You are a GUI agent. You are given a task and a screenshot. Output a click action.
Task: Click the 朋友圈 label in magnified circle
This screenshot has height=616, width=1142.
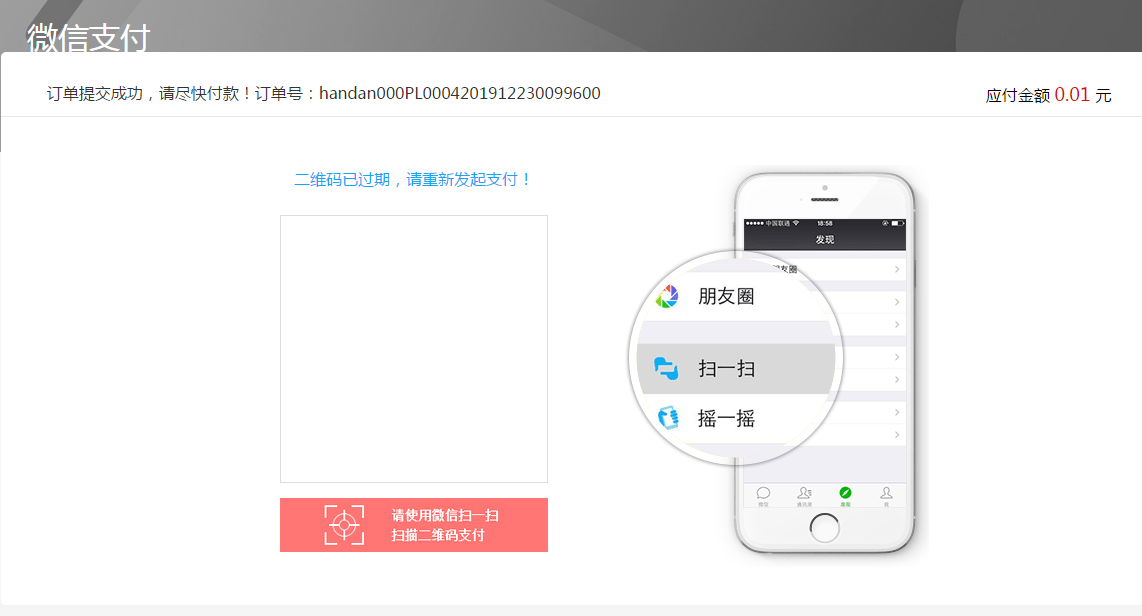coord(726,296)
